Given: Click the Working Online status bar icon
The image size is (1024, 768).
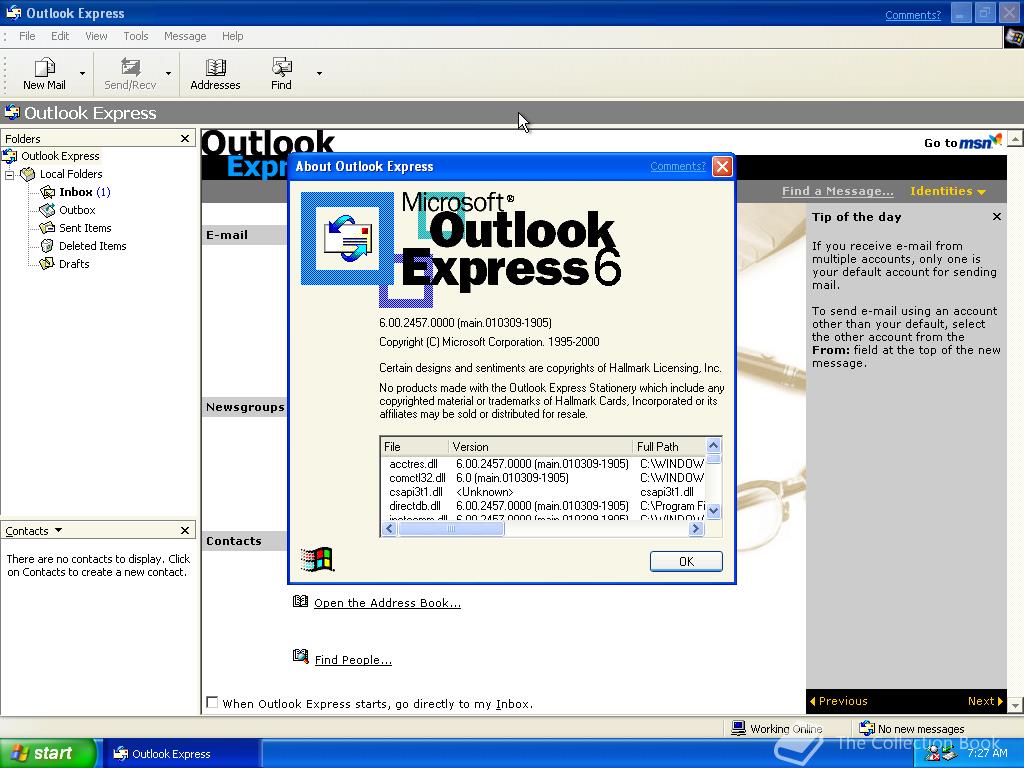Looking at the screenshot, I should point(738,728).
